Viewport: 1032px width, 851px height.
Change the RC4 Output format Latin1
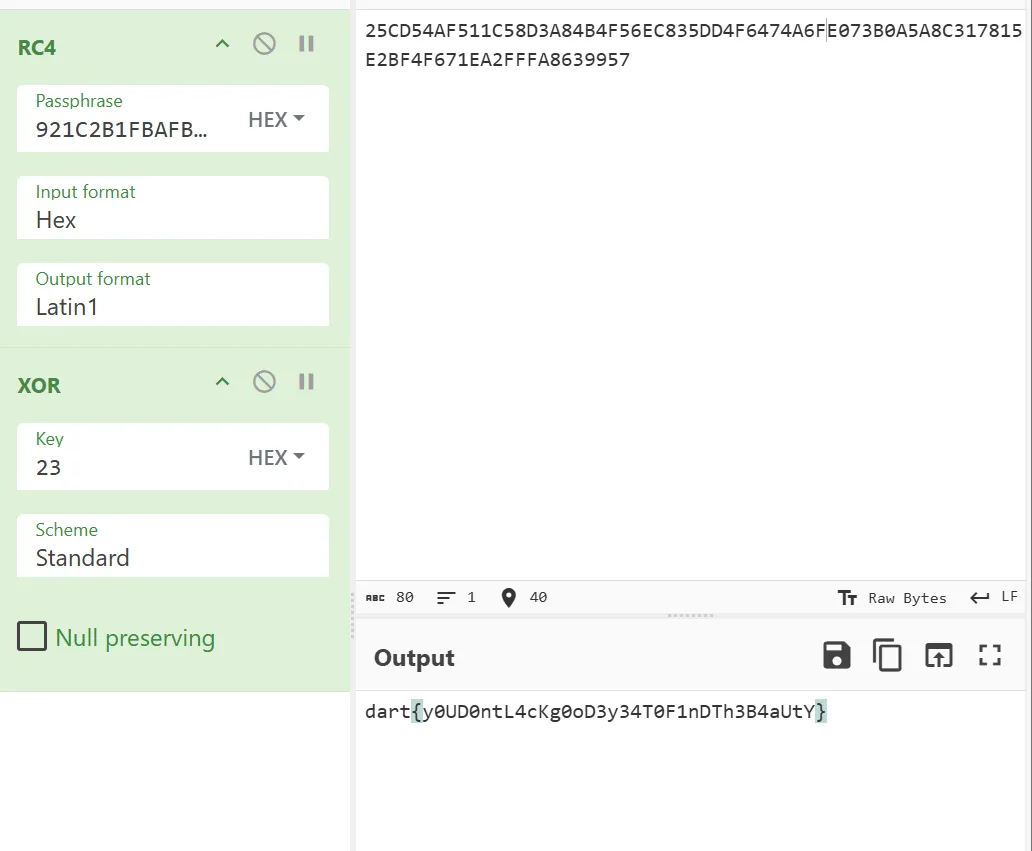pyautogui.click(x=172, y=295)
